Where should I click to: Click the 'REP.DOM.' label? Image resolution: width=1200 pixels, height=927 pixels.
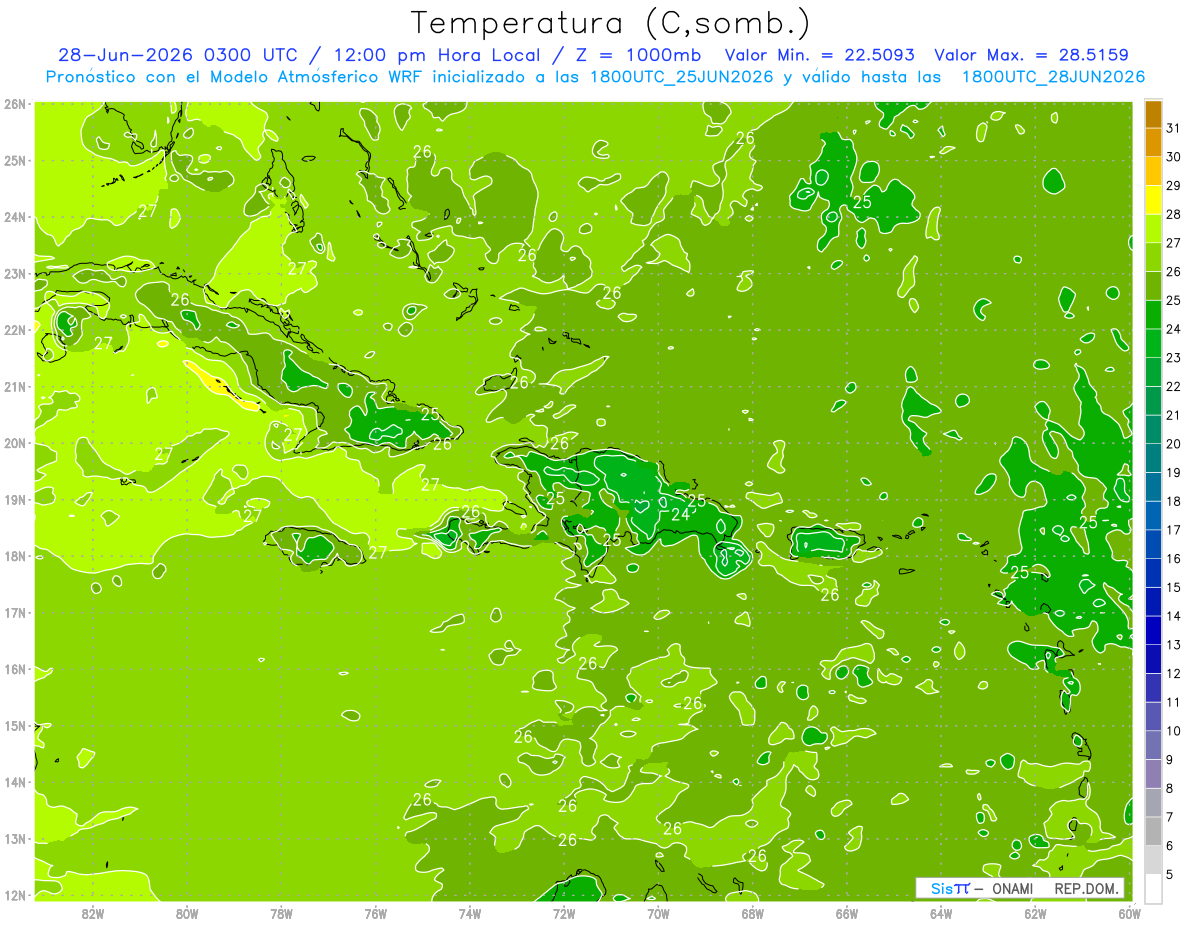pos(1087,888)
